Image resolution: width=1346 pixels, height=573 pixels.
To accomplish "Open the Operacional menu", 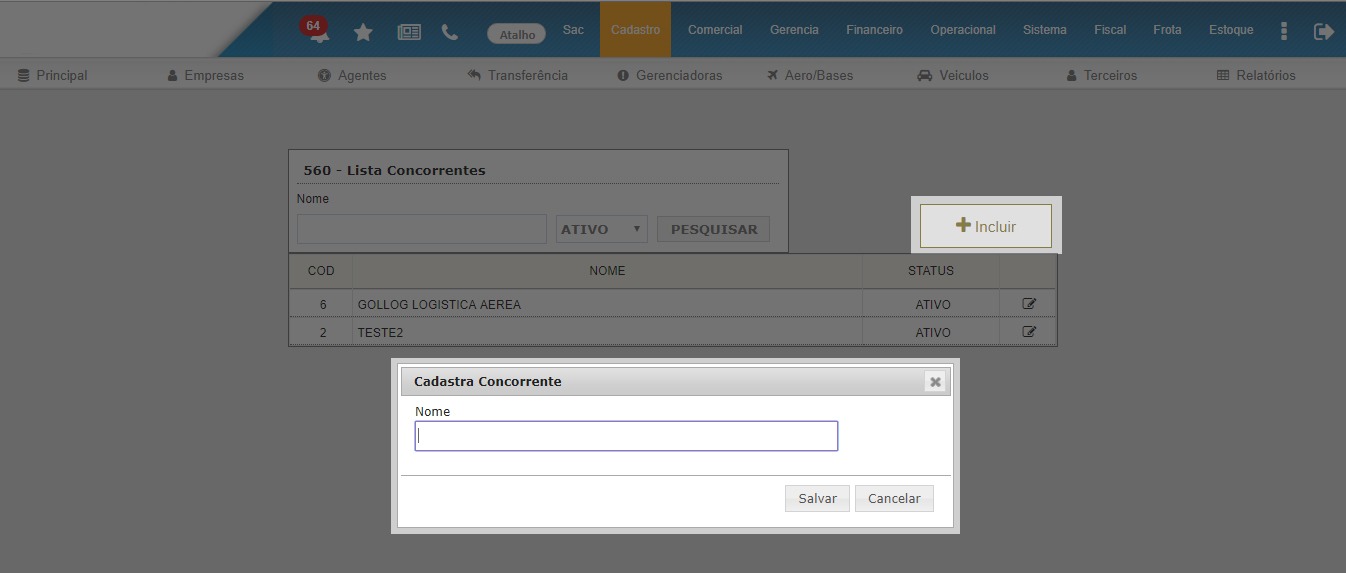I will pos(963,30).
